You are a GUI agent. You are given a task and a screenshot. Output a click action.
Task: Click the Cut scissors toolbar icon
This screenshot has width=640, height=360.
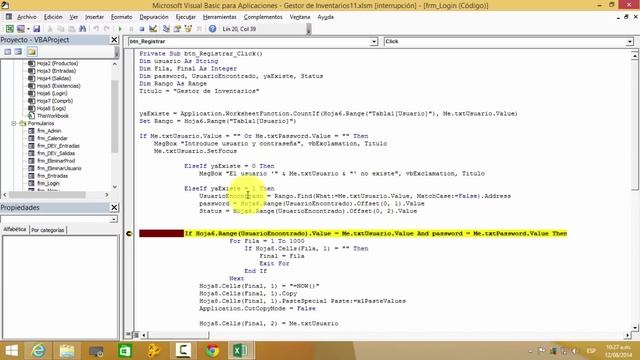point(50,29)
